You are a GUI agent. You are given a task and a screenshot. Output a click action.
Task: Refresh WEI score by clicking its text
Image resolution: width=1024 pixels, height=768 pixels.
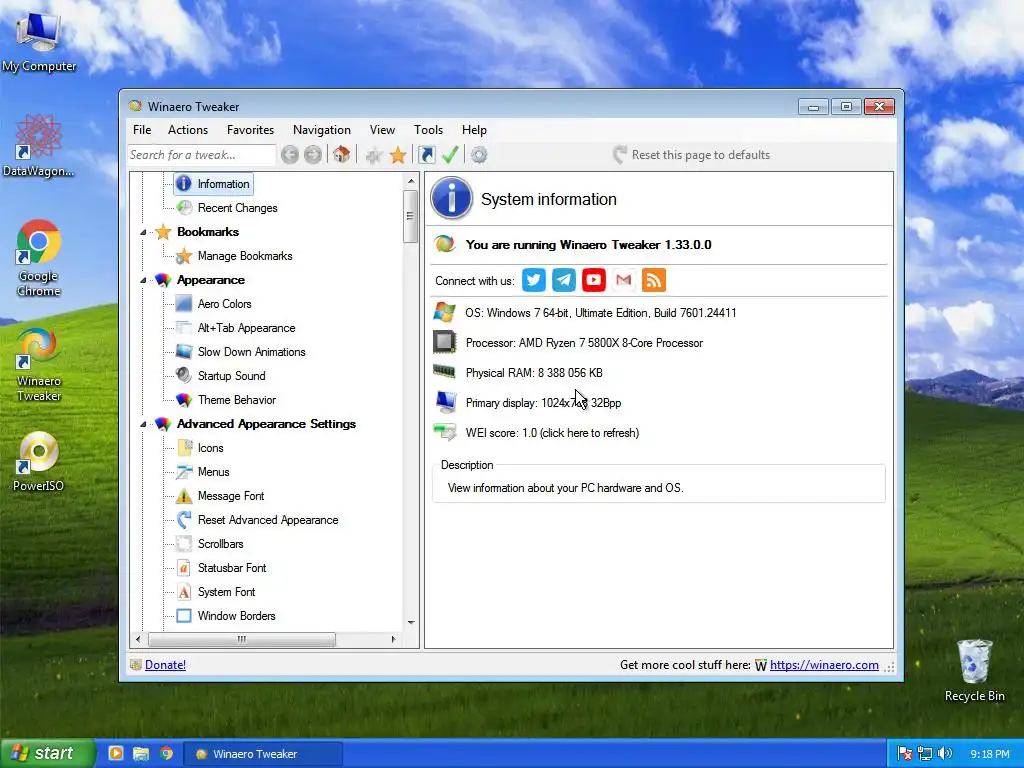[552, 433]
